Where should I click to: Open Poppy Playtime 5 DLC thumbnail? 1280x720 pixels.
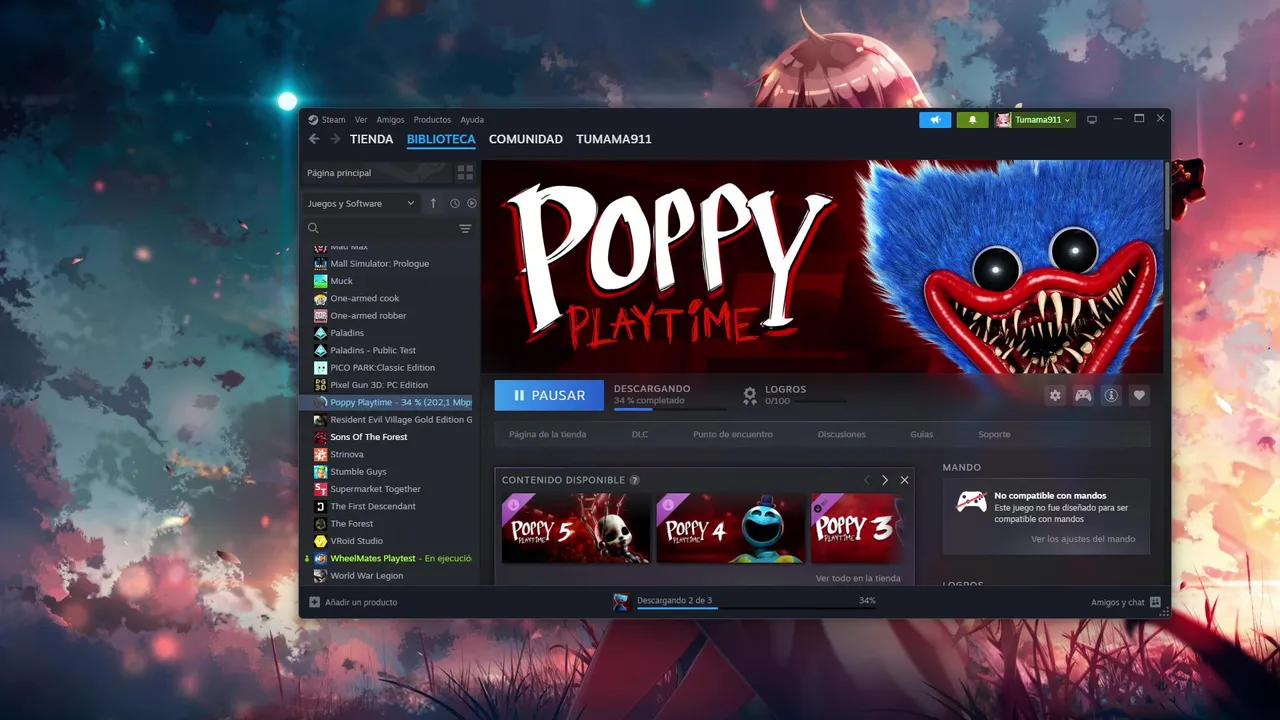click(576, 528)
